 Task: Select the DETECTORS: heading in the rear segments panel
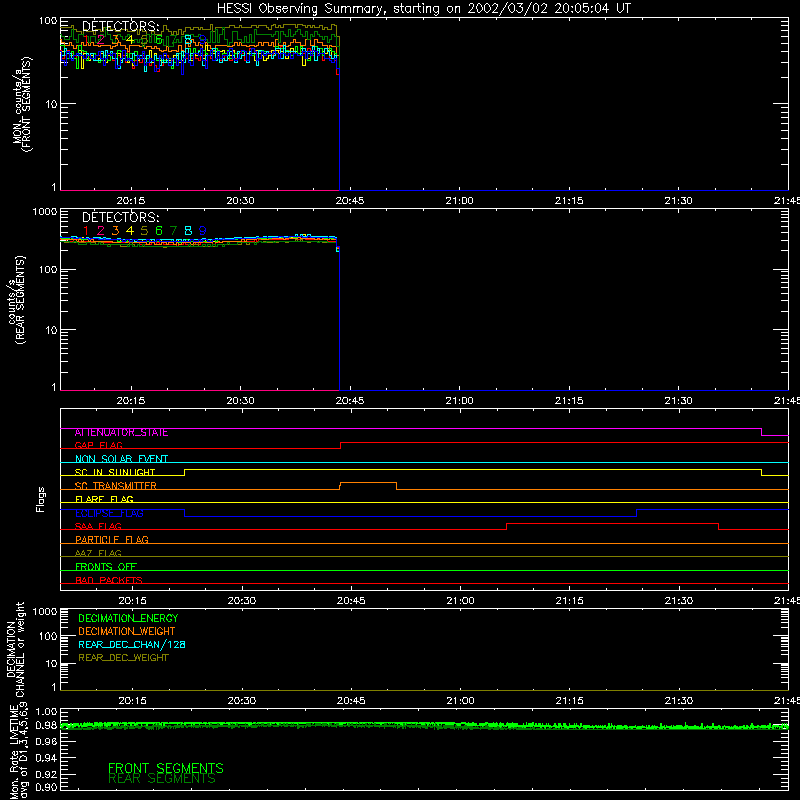121,218
